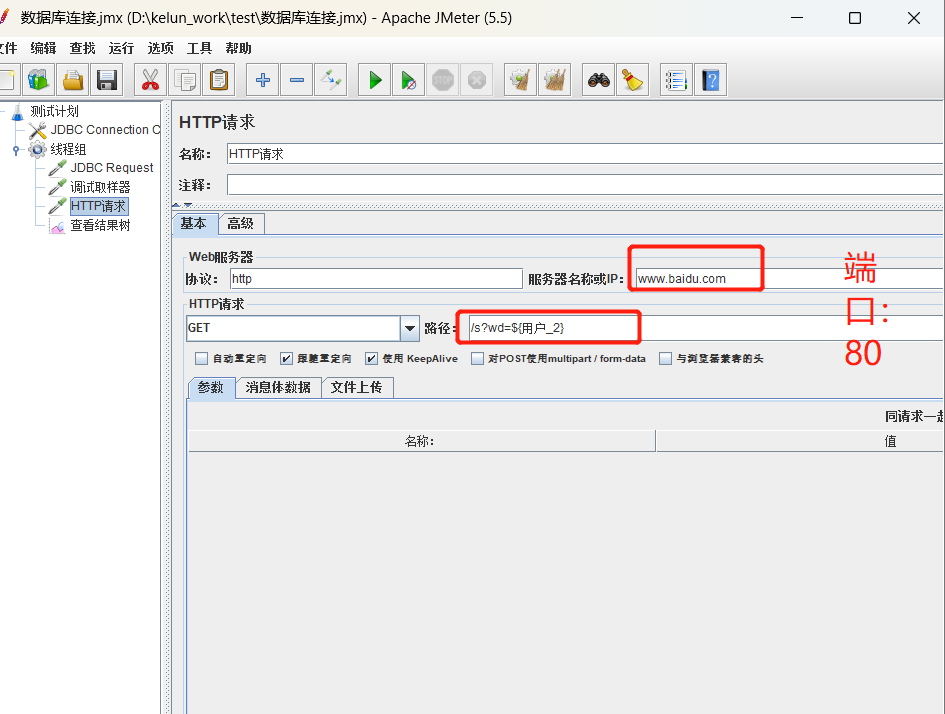This screenshot has height=714, width=945.
Task: Collapse all nodes with the minus icon
Action: point(297,80)
